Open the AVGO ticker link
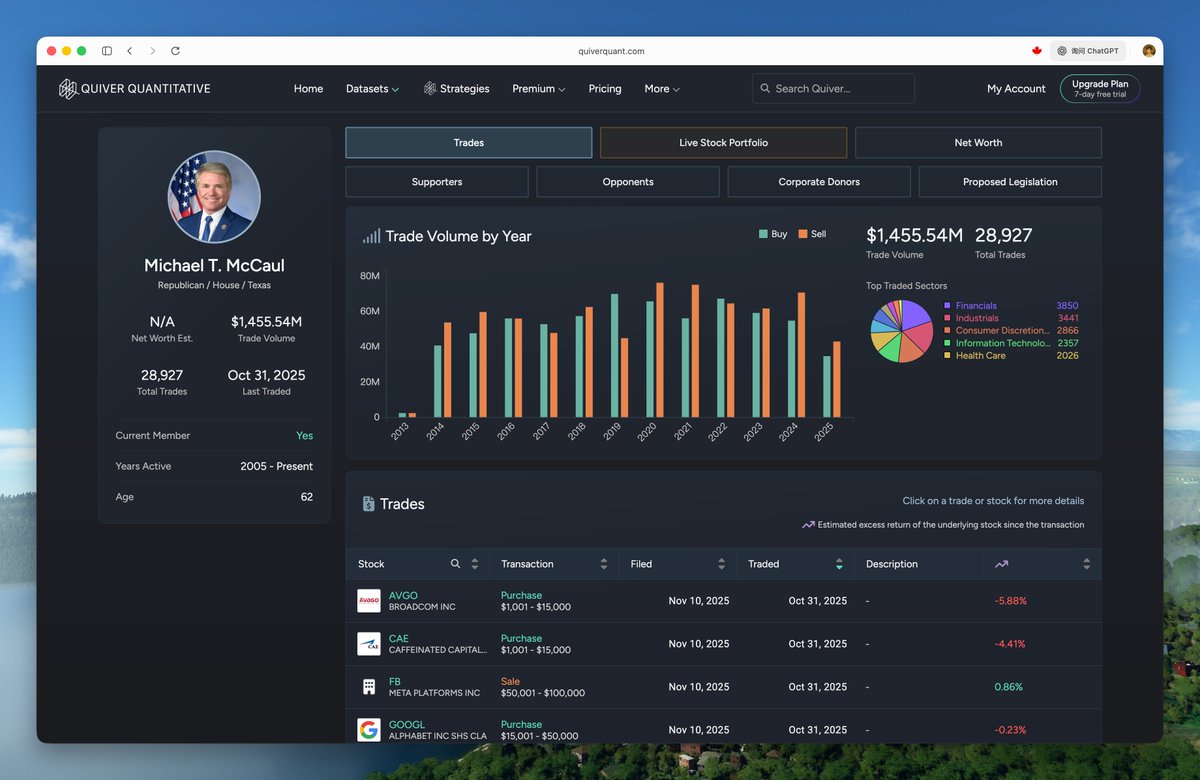The height and width of the screenshot is (780, 1200). point(403,596)
